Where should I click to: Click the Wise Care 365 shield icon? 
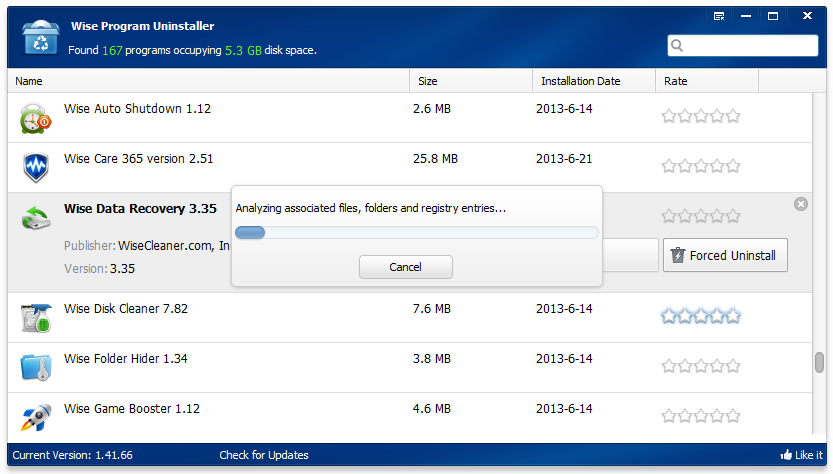pyautogui.click(x=36, y=167)
